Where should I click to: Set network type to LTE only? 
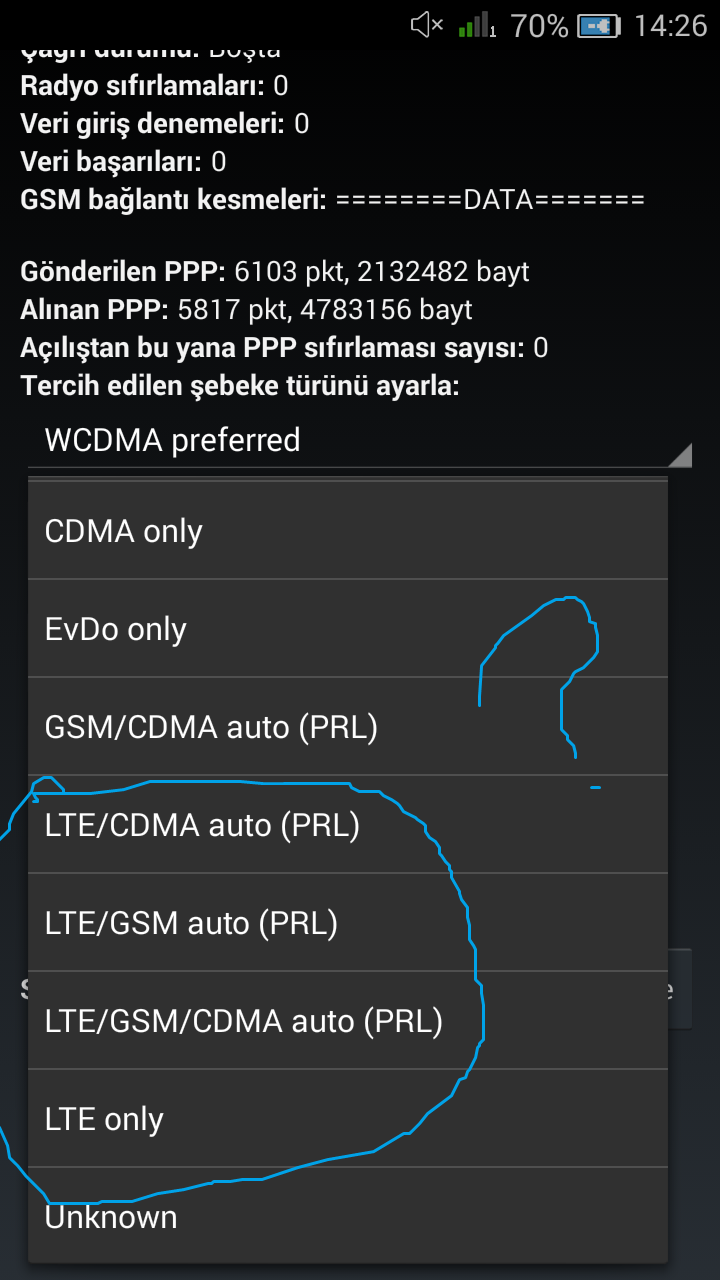pyautogui.click(x=347, y=1119)
